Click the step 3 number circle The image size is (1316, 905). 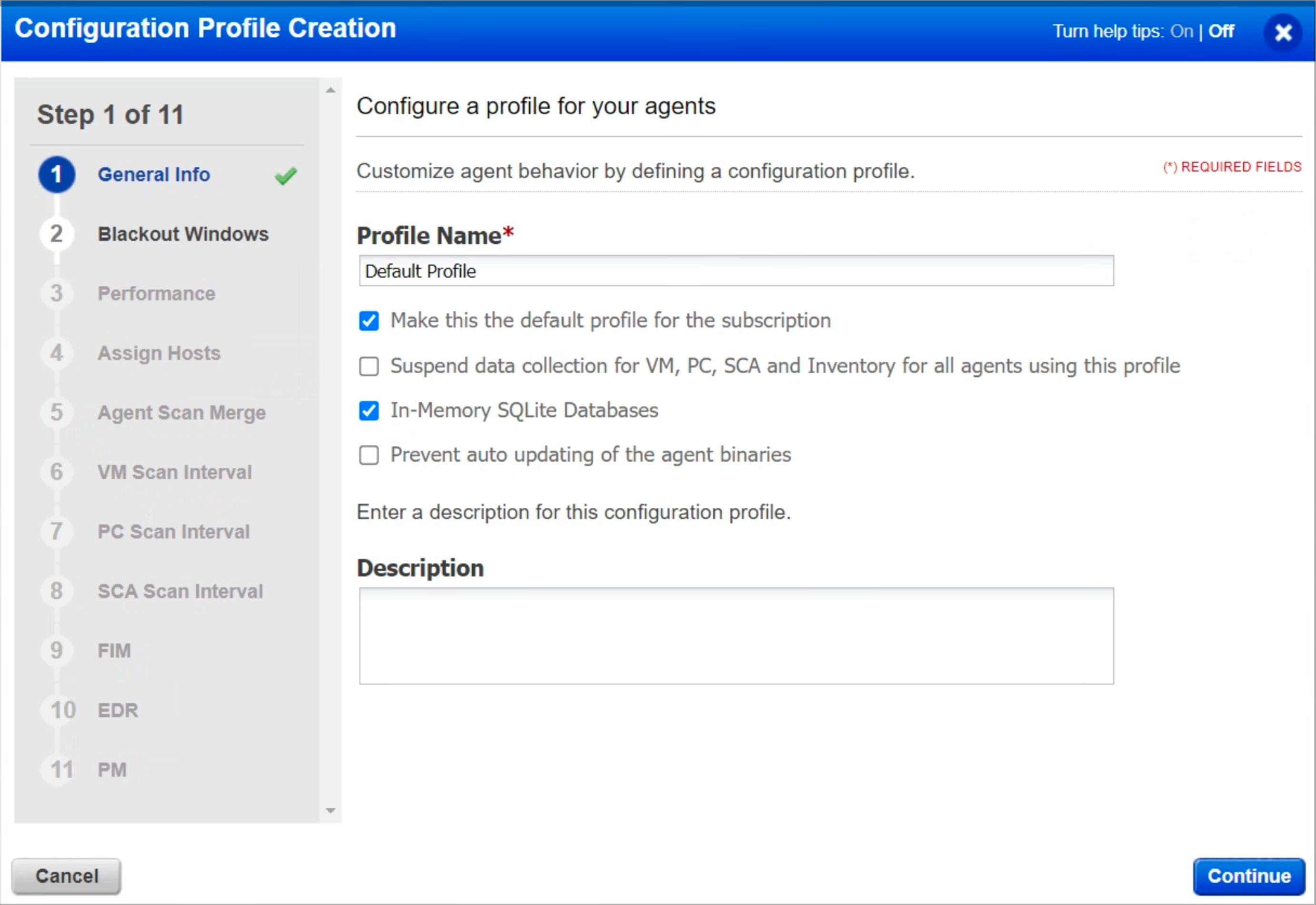tap(57, 293)
